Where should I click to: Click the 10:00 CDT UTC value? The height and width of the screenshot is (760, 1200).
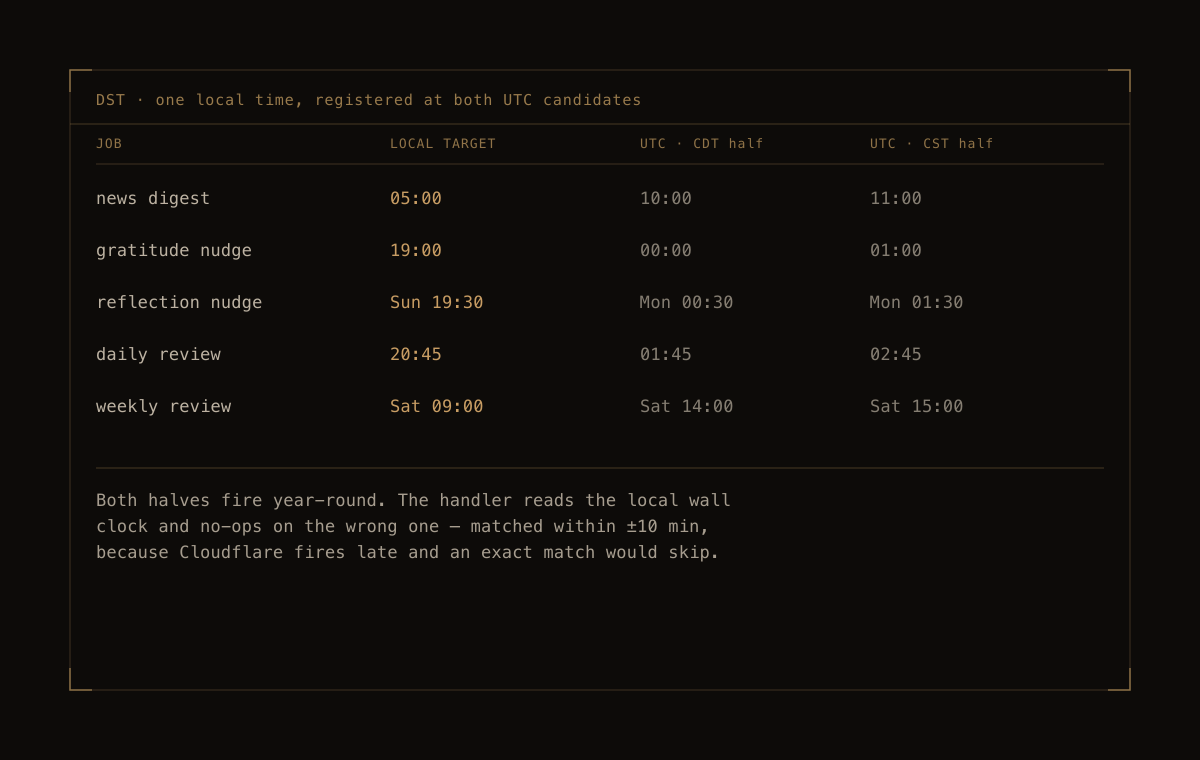(666, 198)
